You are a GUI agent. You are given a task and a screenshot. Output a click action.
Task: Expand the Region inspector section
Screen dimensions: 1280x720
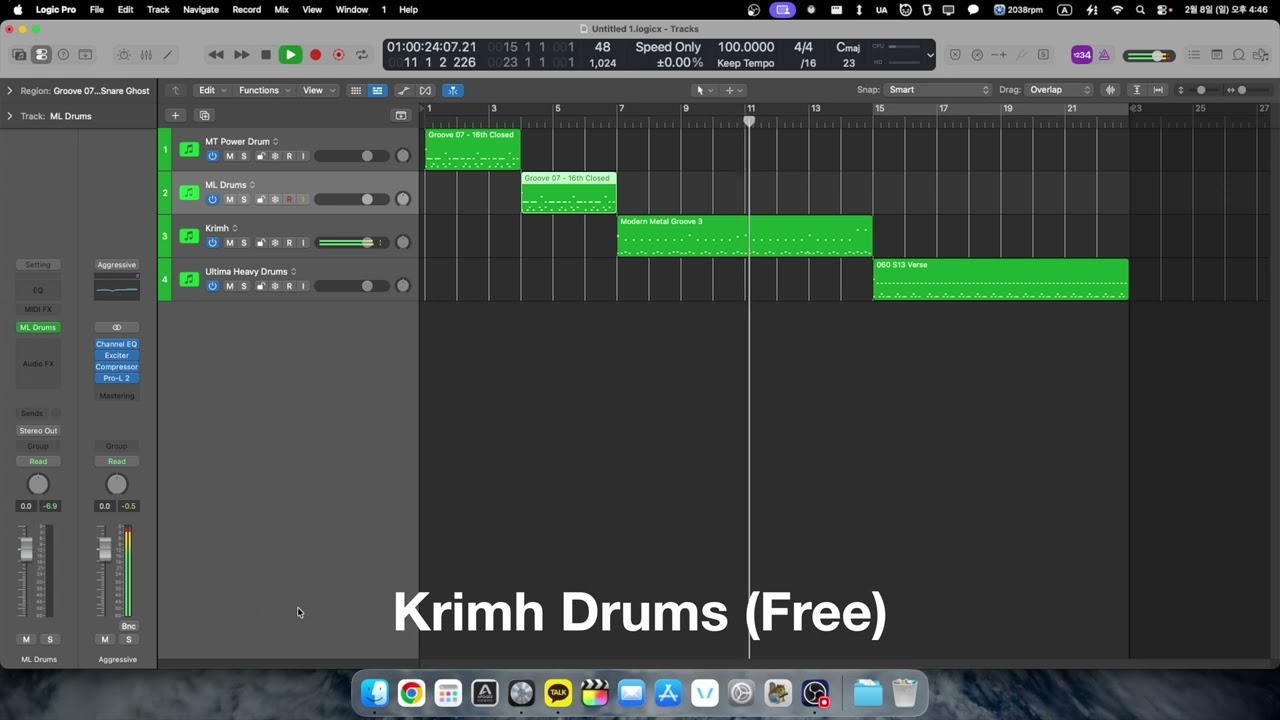[10, 91]
